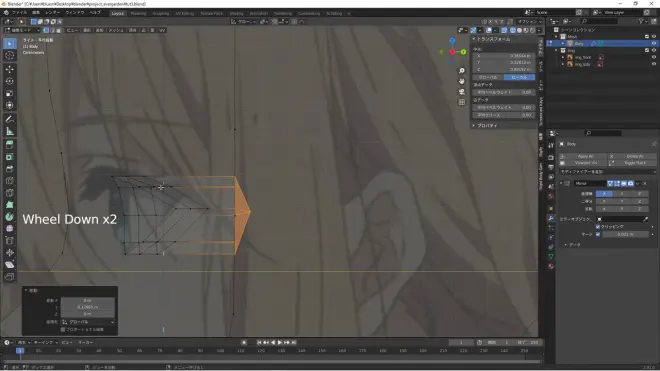
Task: Open the Tool properties tab icon
Action: [x=551, y=145]
